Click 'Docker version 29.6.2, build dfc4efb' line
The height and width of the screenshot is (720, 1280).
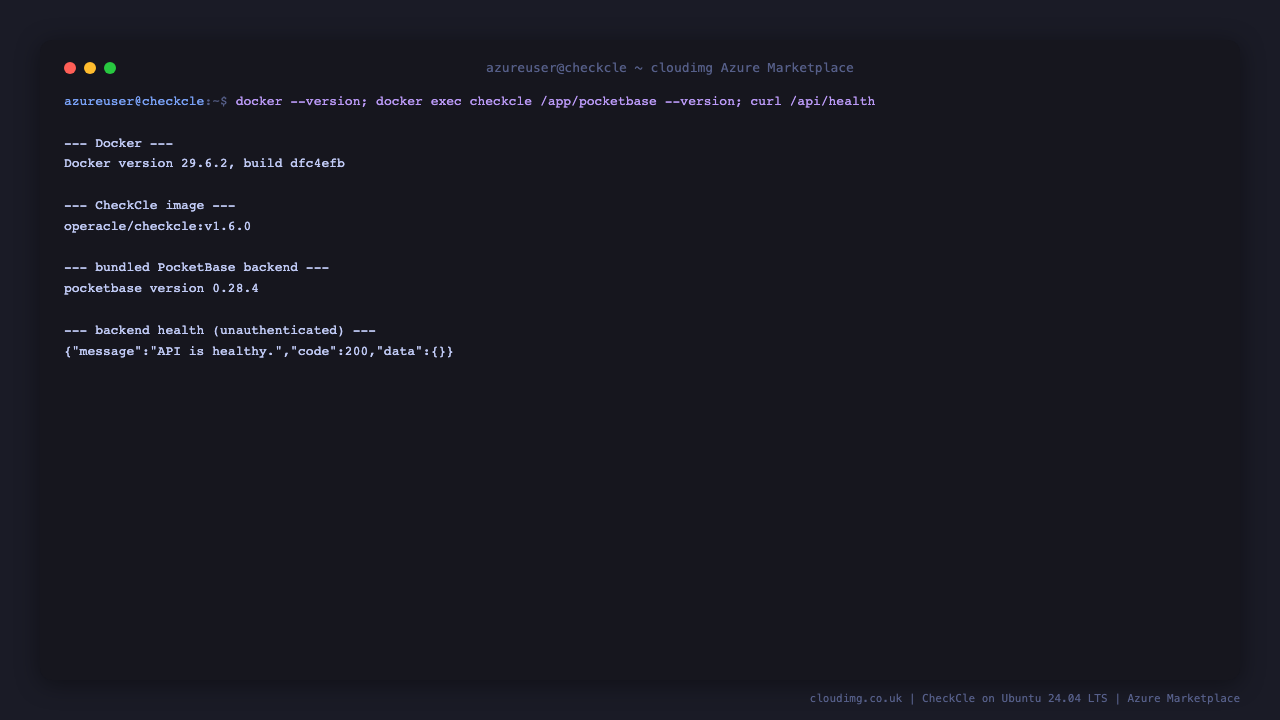tap(205, 163)
